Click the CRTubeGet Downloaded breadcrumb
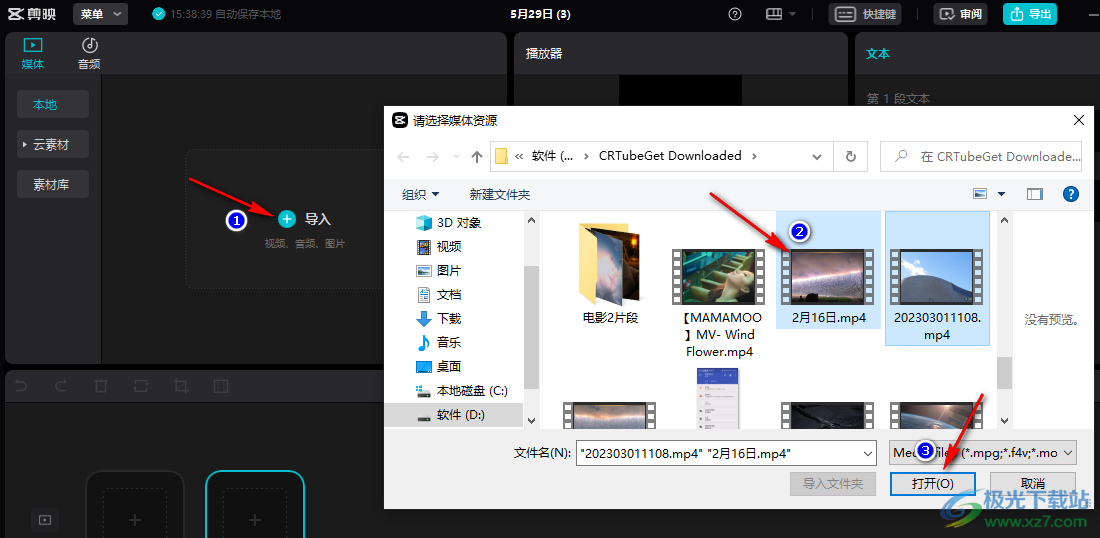Image resolution: width=1100 pixels, height=538 pixels. point(670,156)
